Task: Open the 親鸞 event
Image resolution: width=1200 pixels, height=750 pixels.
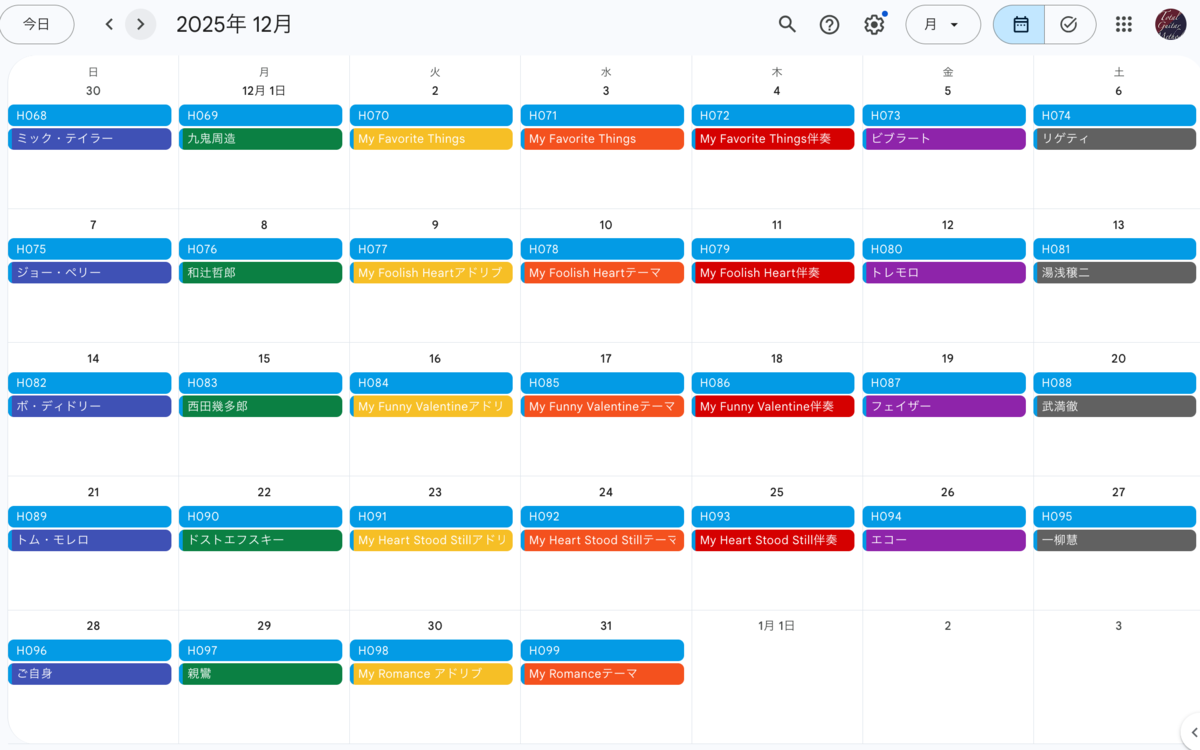Action: (261, 674)
